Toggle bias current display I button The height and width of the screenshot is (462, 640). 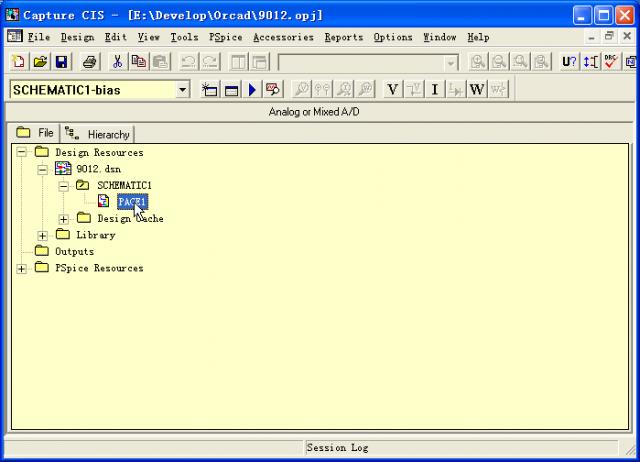(x=435, y=90)
